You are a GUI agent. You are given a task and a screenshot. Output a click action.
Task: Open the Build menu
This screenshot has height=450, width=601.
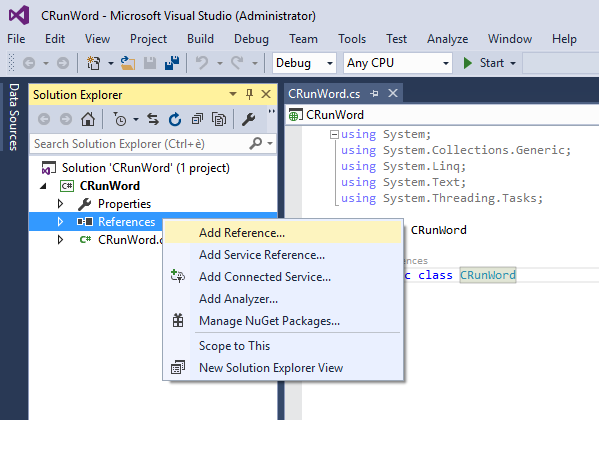click(x=200, y=39)
